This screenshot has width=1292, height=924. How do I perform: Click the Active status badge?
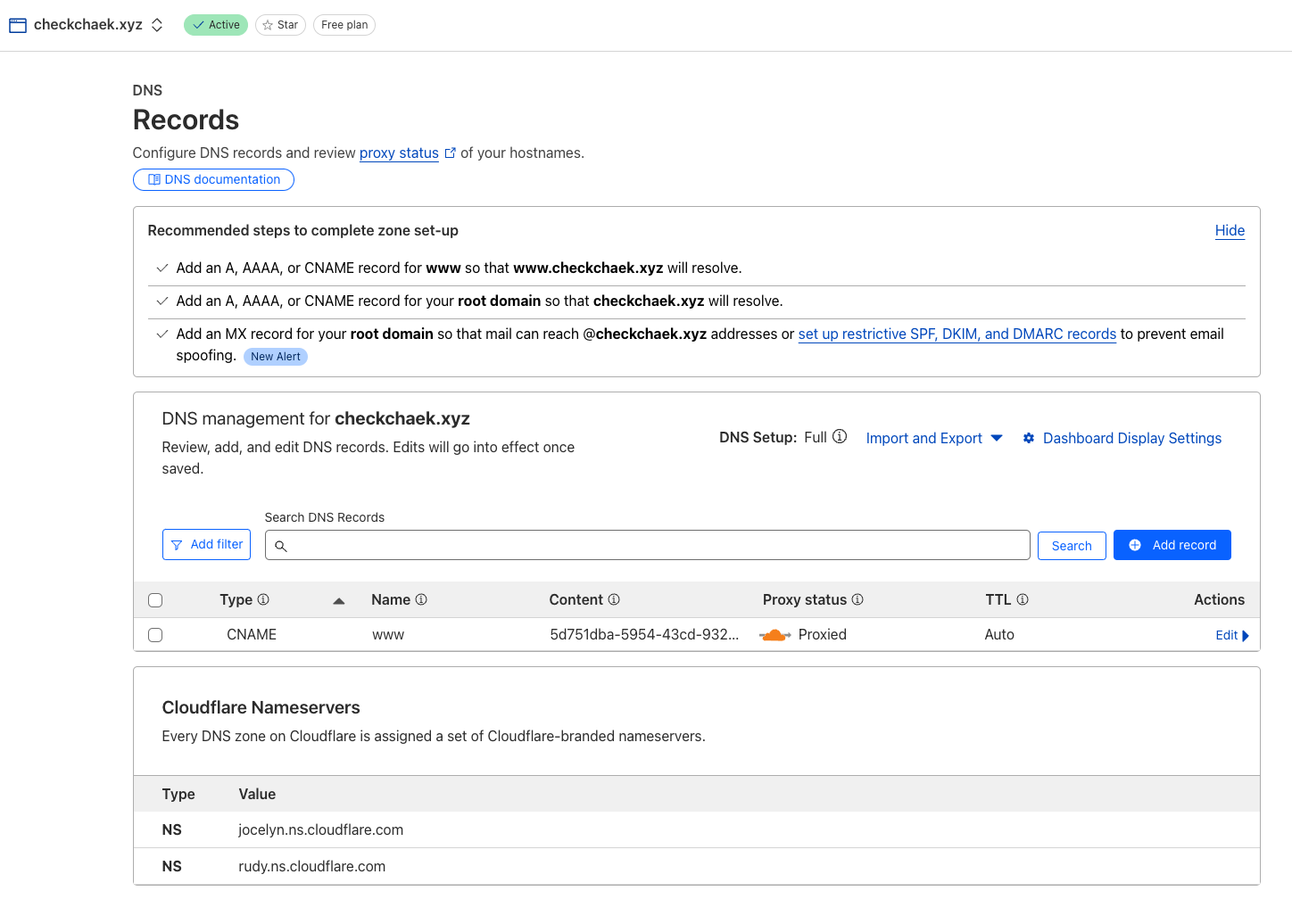216,25
